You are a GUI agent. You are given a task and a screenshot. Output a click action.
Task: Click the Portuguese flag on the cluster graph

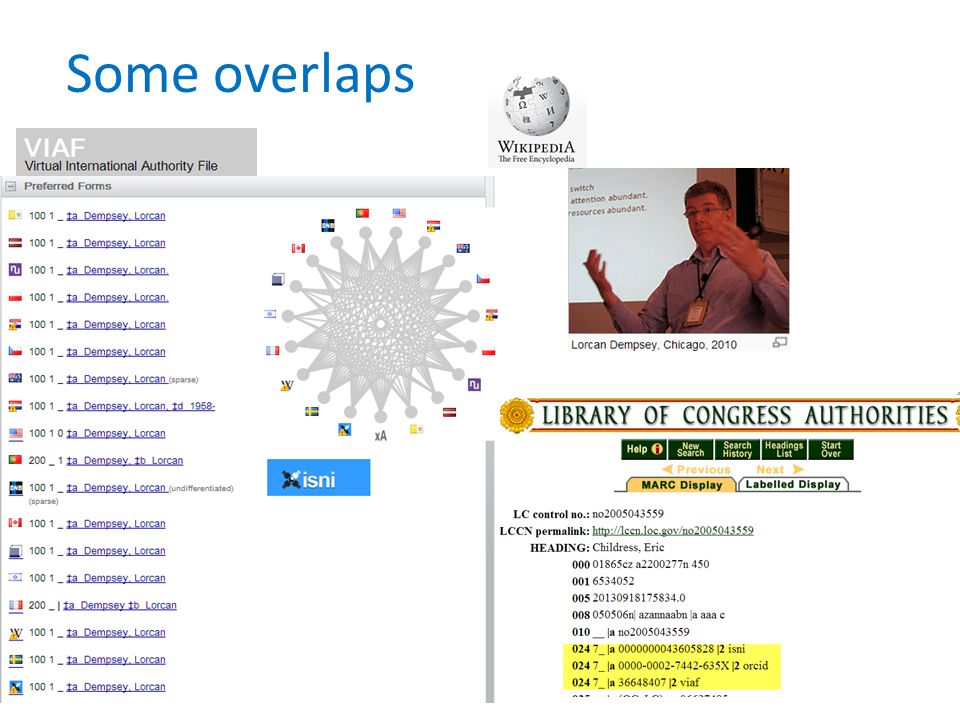[362, 213]
